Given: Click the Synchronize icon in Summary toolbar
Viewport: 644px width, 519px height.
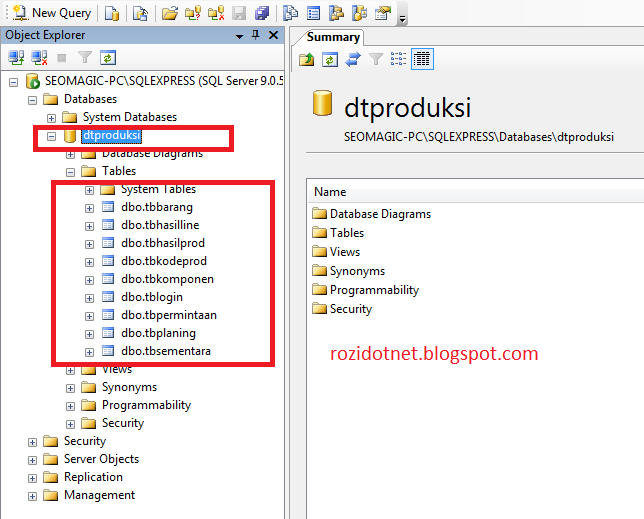Looking at the screenshot, I should coord(353,59).
